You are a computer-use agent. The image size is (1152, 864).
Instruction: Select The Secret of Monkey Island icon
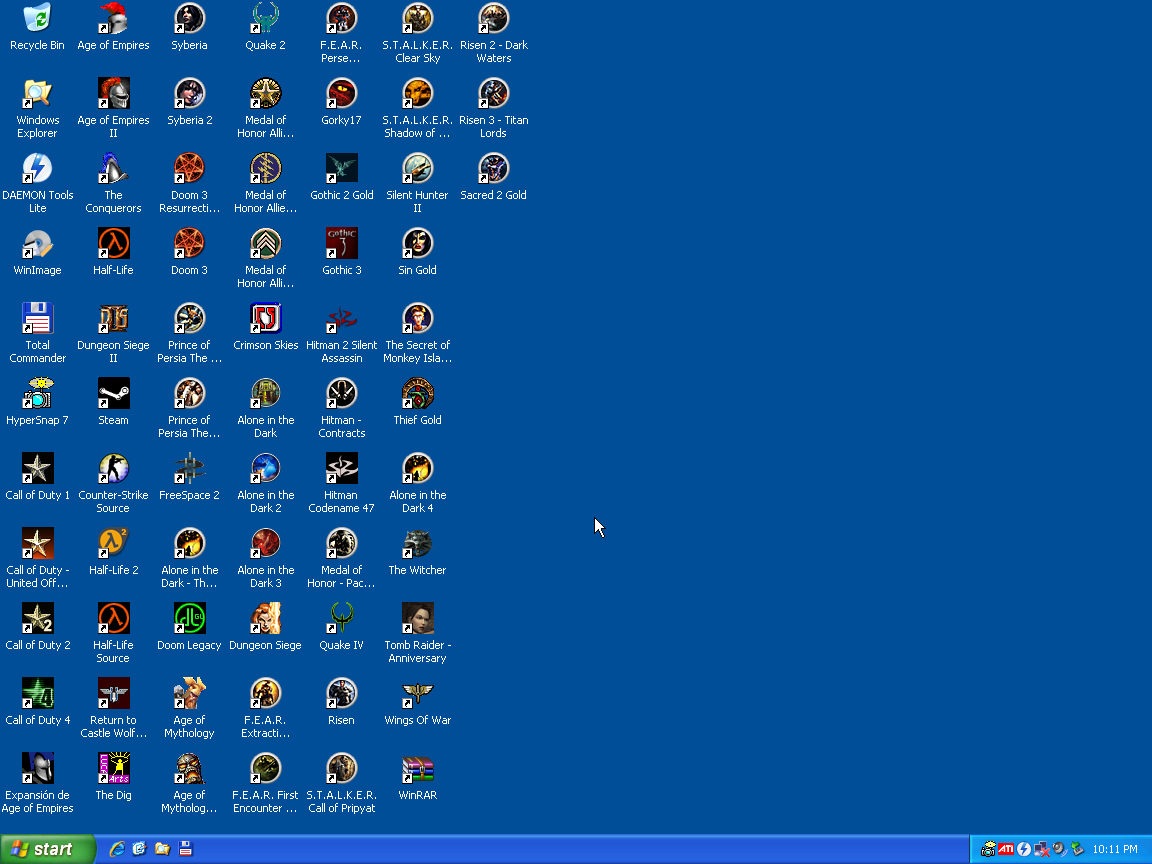[417, 319]
